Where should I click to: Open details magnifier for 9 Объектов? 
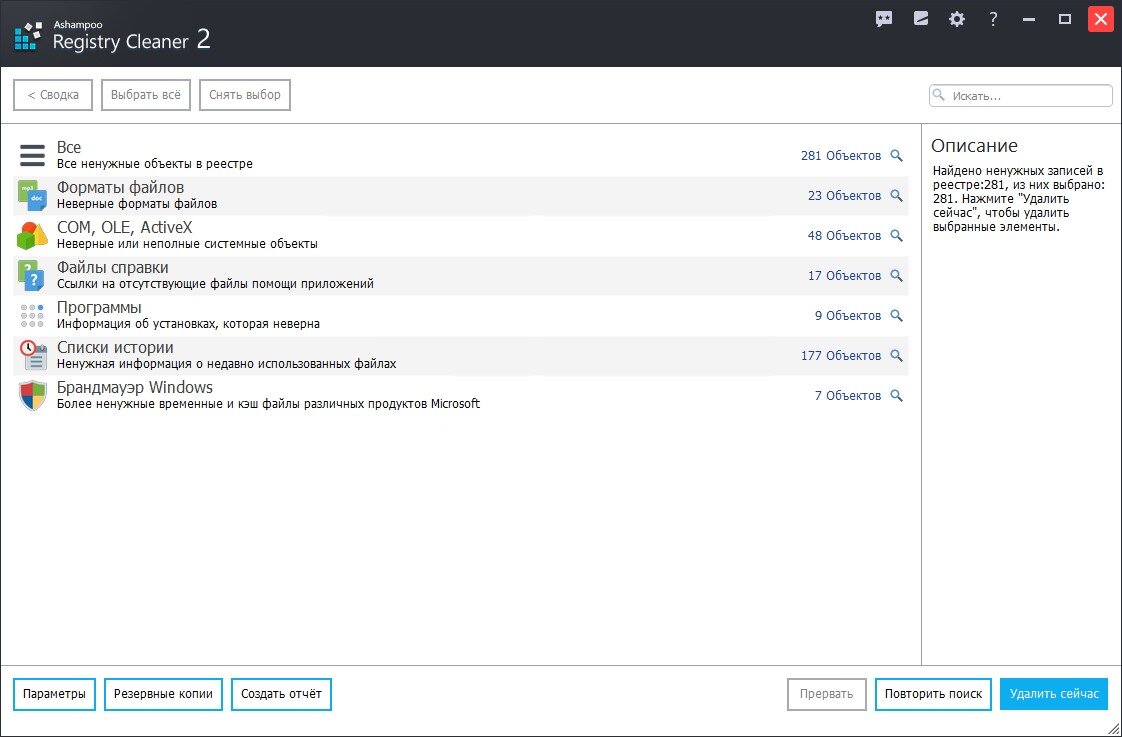click(x=897, y=316)
